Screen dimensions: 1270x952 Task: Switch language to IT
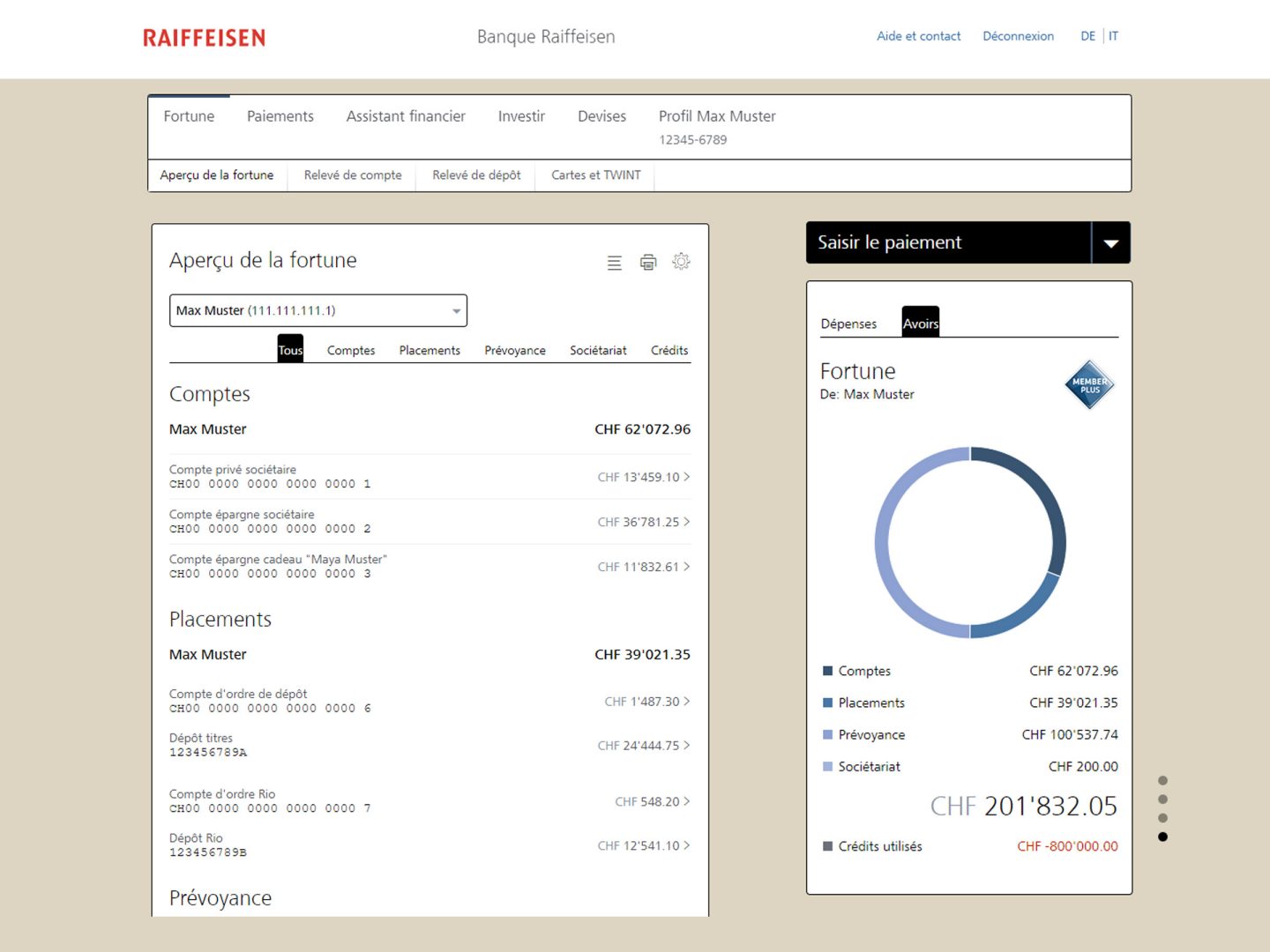(x=1113, y=36)
